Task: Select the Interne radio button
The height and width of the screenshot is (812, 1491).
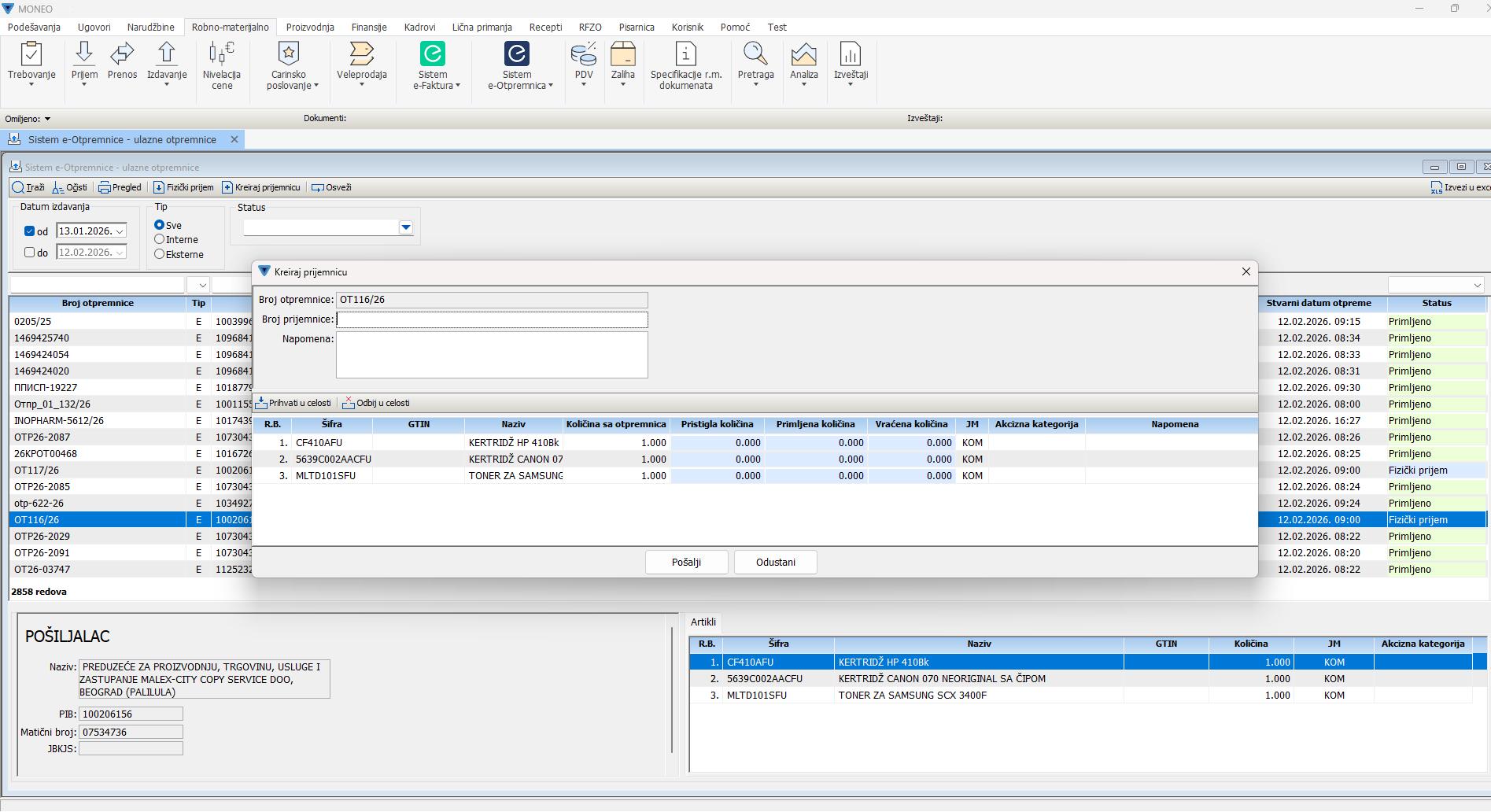Action: pos(160,239)
